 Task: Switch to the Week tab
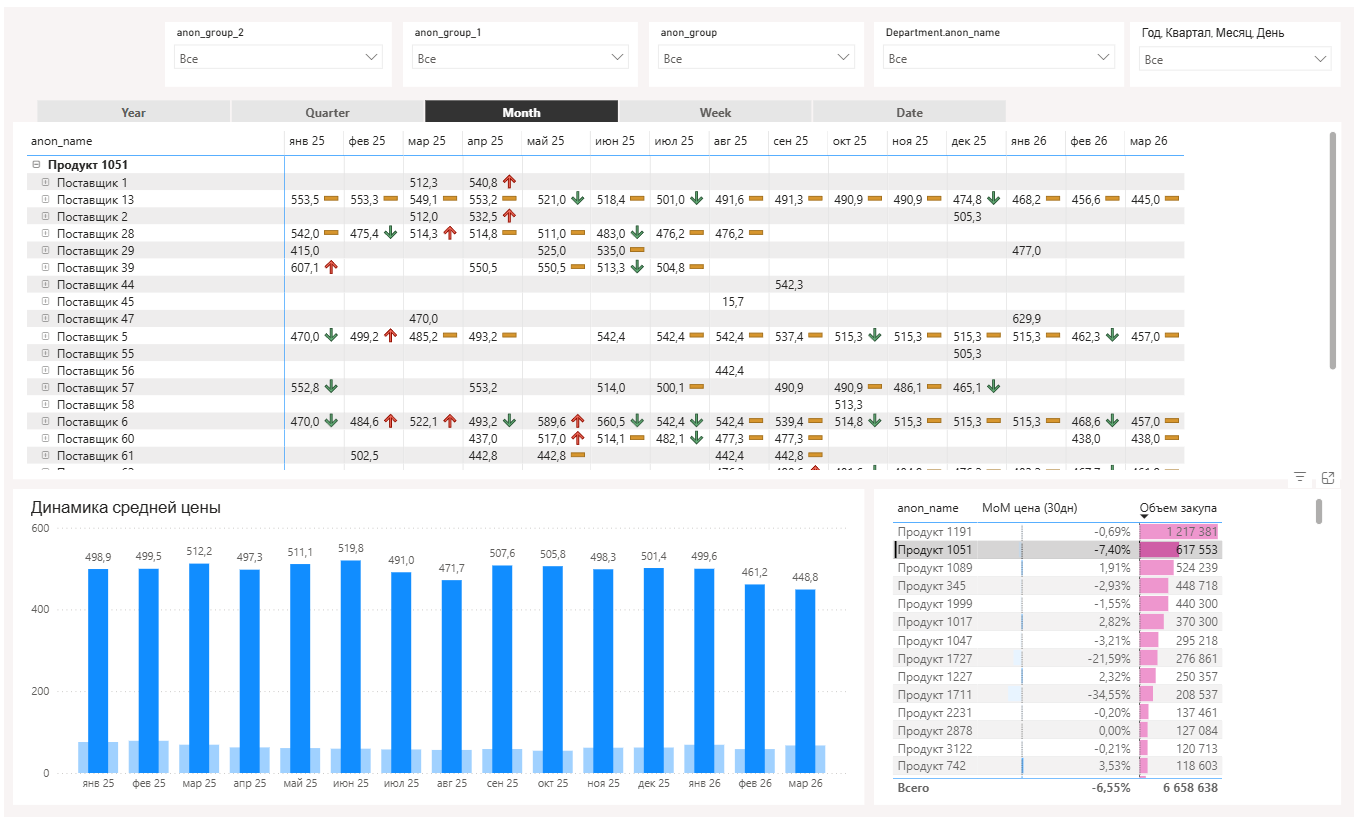click(x=715, y=112)
